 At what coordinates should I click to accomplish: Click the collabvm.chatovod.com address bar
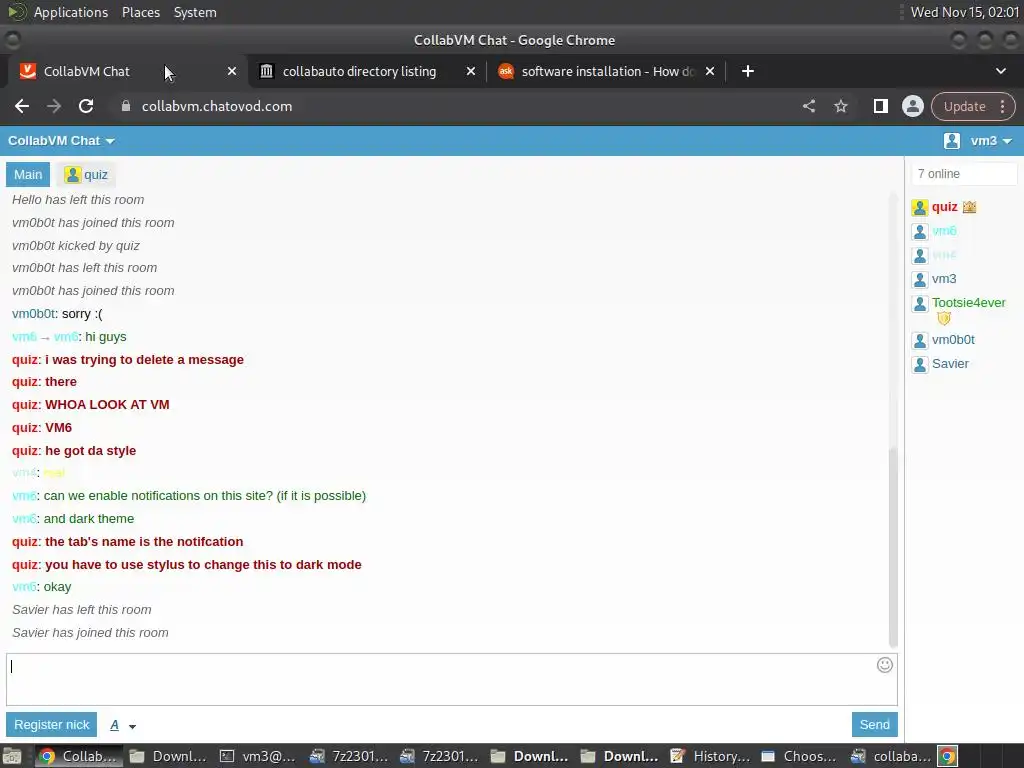pos(217,106)
